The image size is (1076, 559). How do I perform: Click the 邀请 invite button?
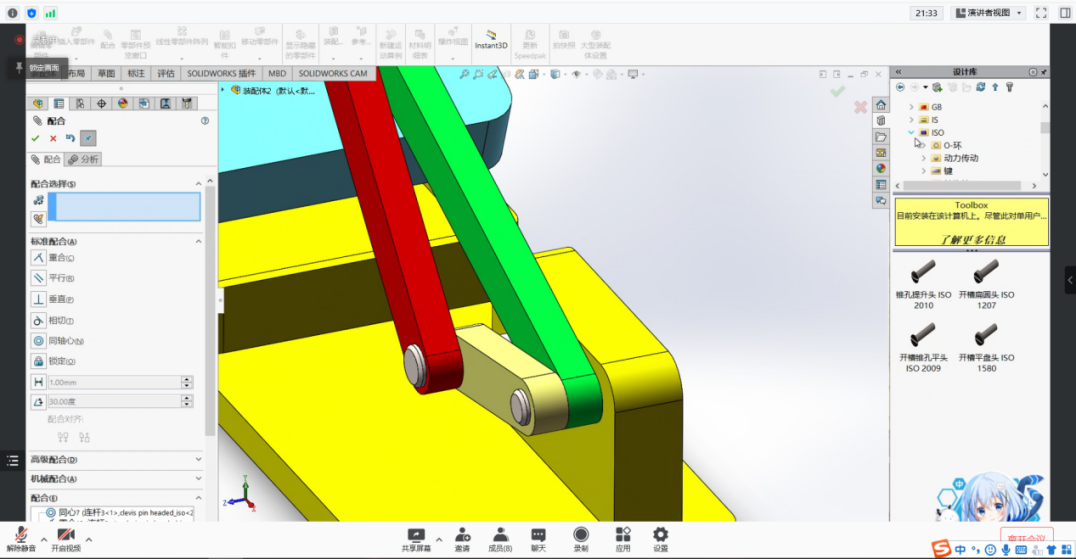(463, 540)
